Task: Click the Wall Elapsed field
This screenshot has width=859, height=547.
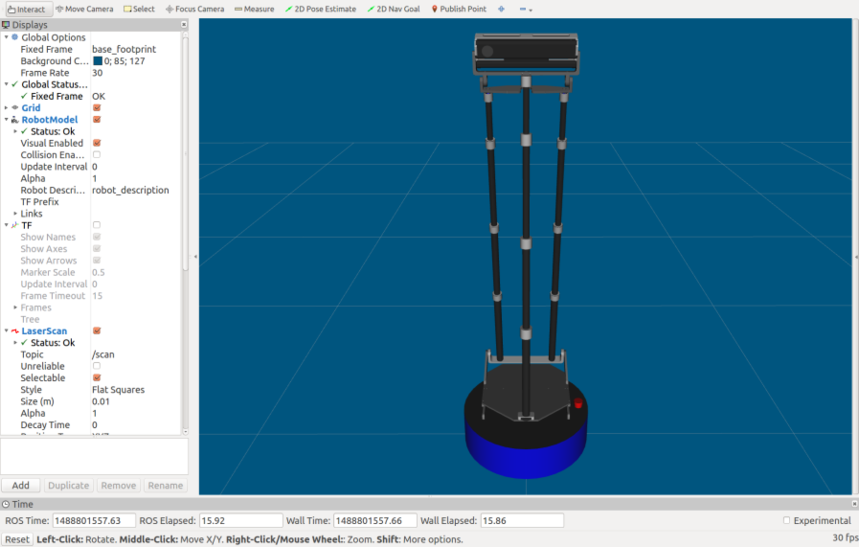Action: point(522,521)
